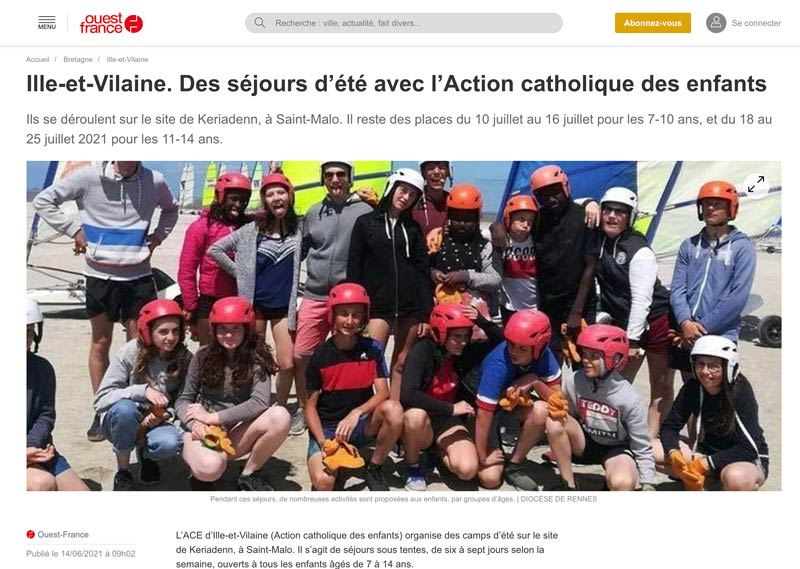Click the Se connecter link

click(x=756, y=23)
